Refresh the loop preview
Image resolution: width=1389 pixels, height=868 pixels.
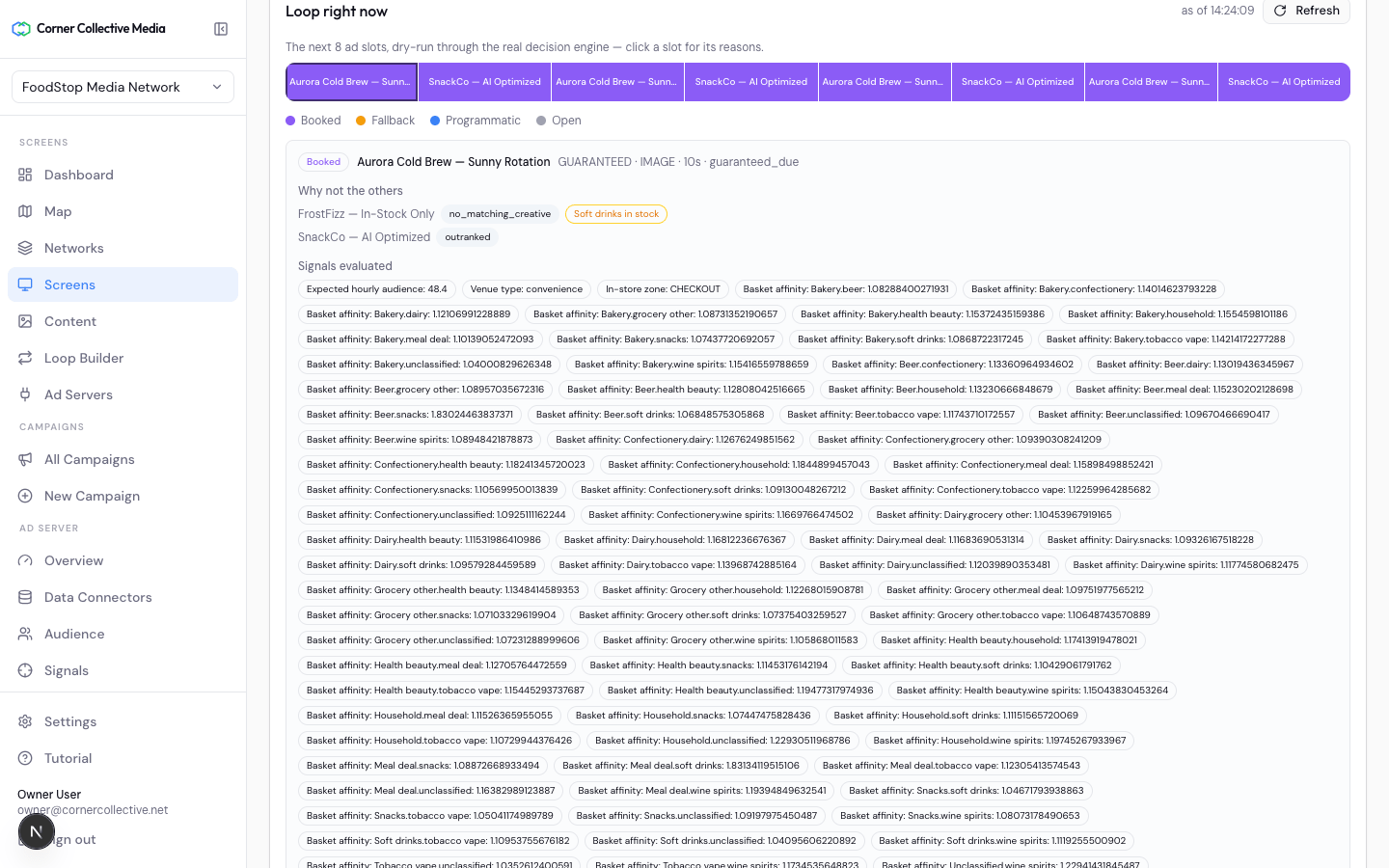click(1306, 11)
